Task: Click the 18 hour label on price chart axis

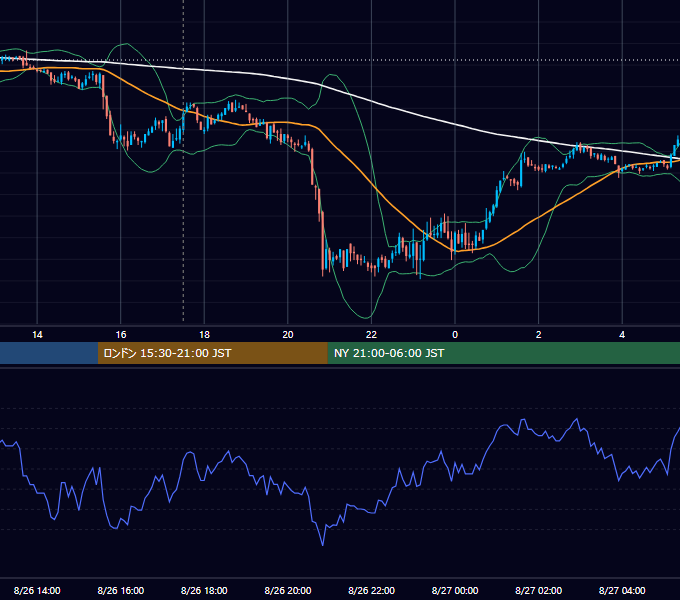Action: (x=204, y=335)
